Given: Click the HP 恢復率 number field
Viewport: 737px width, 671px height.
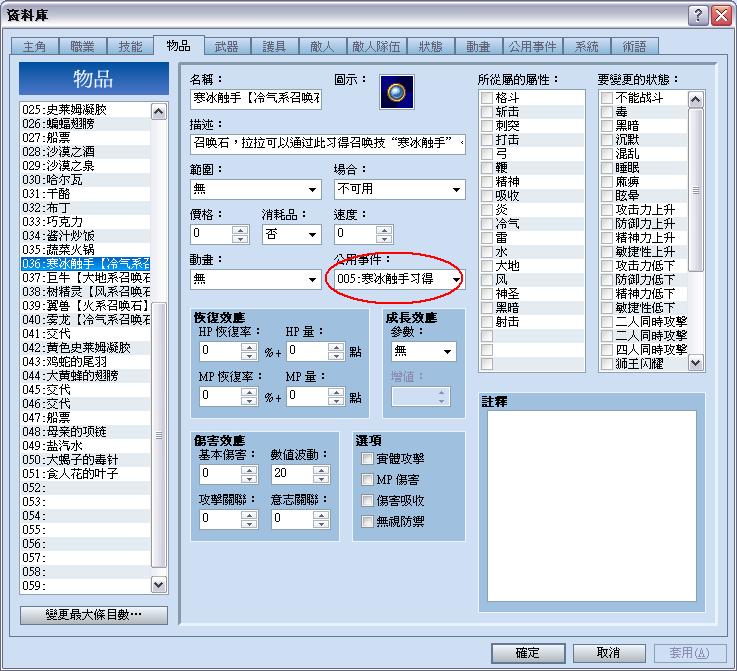Looking at the screenshot, I should [x=220, y=351].
